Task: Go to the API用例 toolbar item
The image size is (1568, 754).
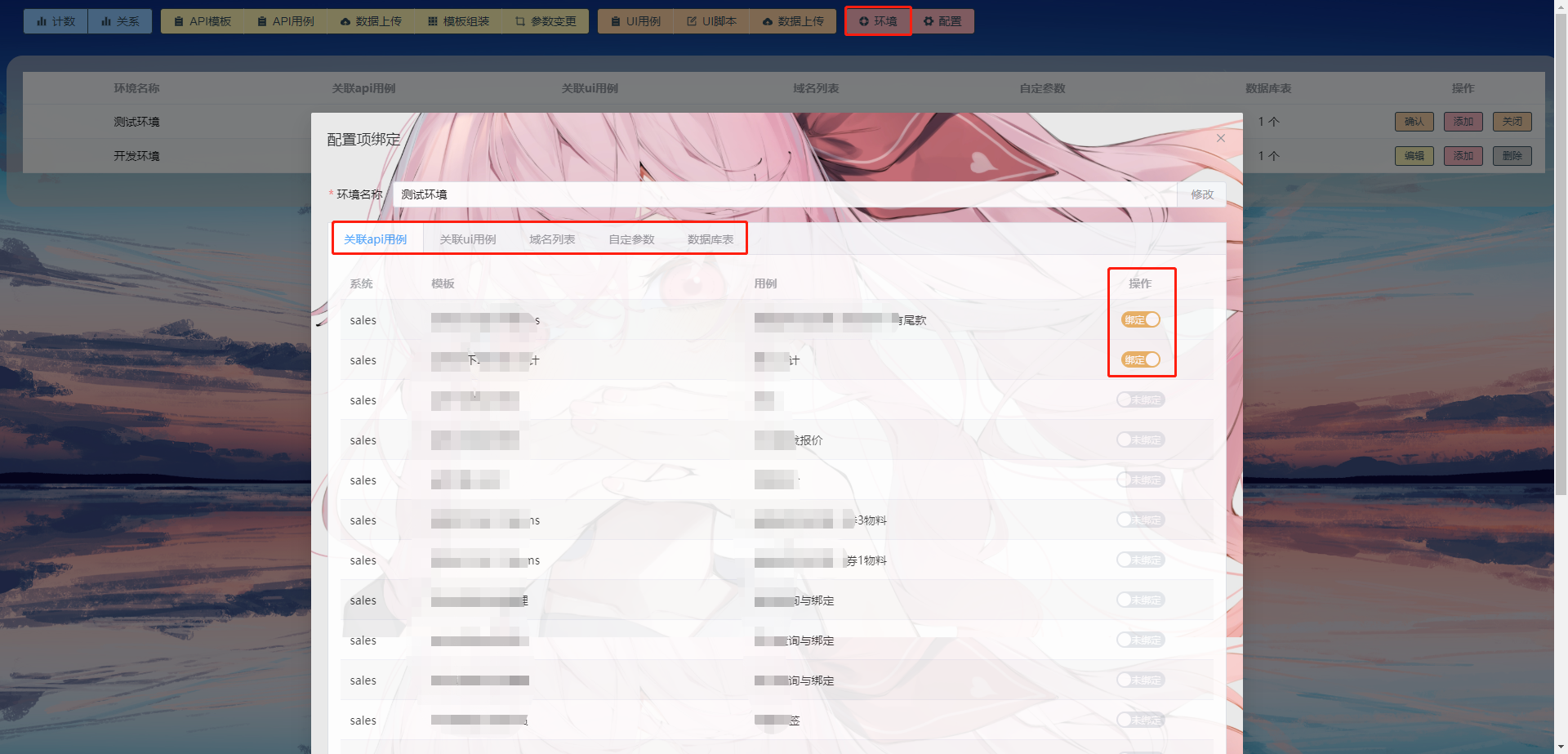Action: pyautogui.click(x=286, y=21)
